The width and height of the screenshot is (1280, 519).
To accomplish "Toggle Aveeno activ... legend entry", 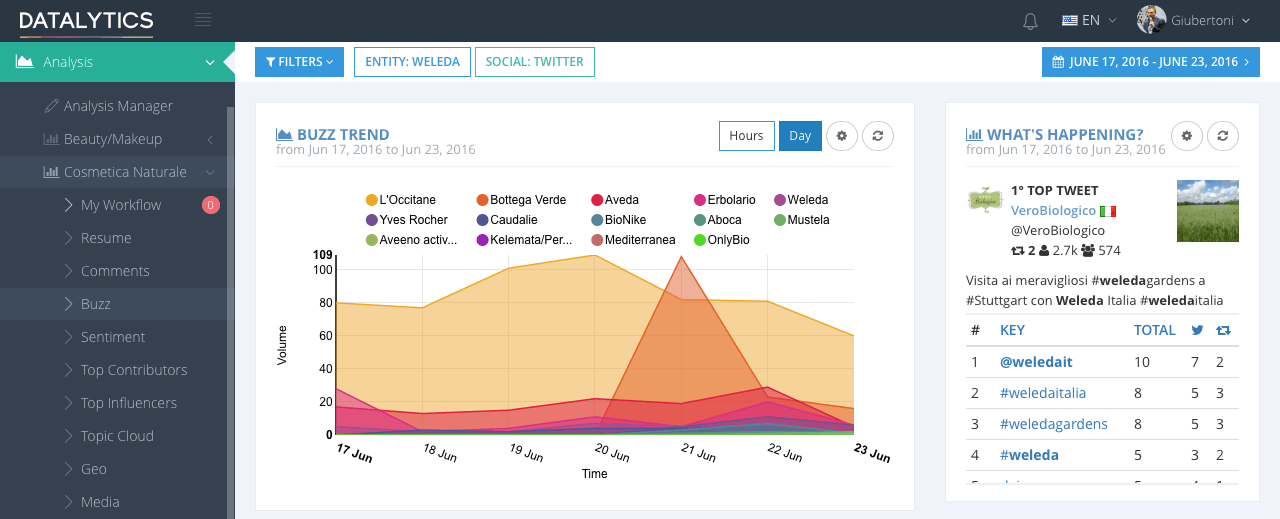I will pos(412,240).
